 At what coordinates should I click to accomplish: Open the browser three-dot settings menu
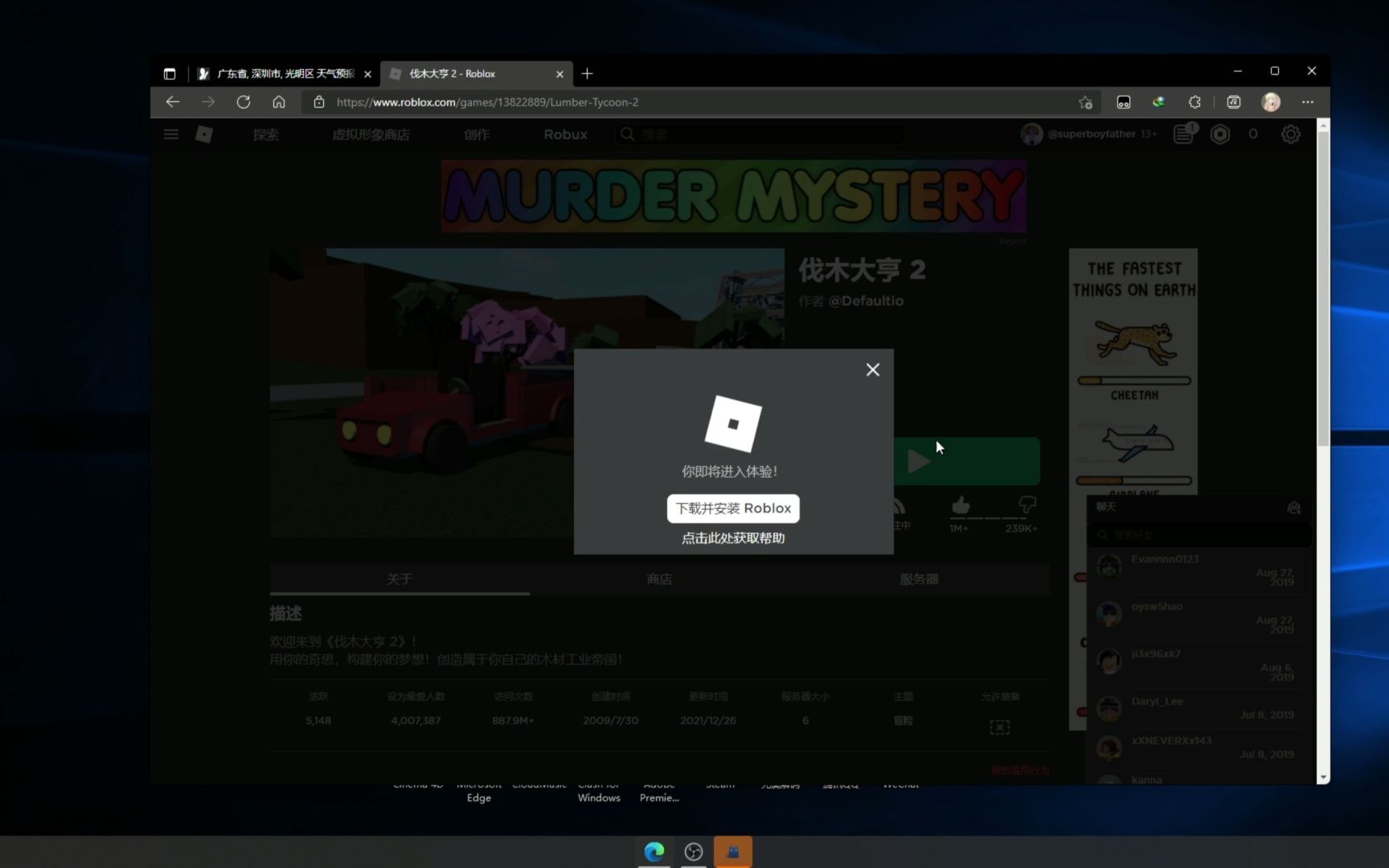coord(1307,102)
